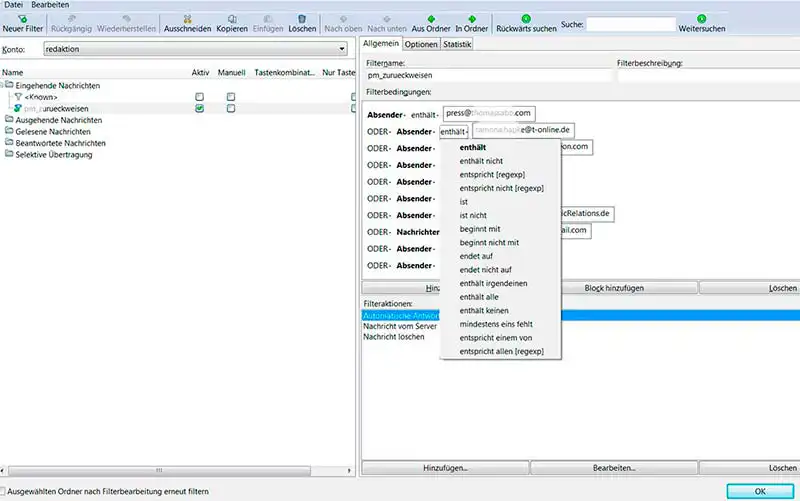Image resolution: width=800 pixels, height=501 pixels.
Task: Open the Datei menu
Action: (13, 5)
